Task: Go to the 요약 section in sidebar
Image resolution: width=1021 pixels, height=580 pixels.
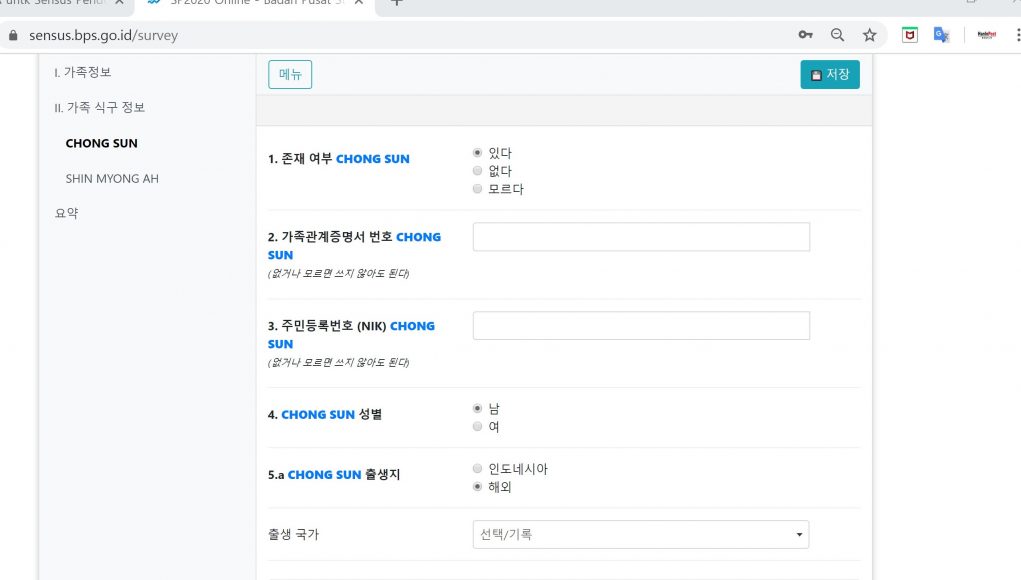Action: pos(66,213)
